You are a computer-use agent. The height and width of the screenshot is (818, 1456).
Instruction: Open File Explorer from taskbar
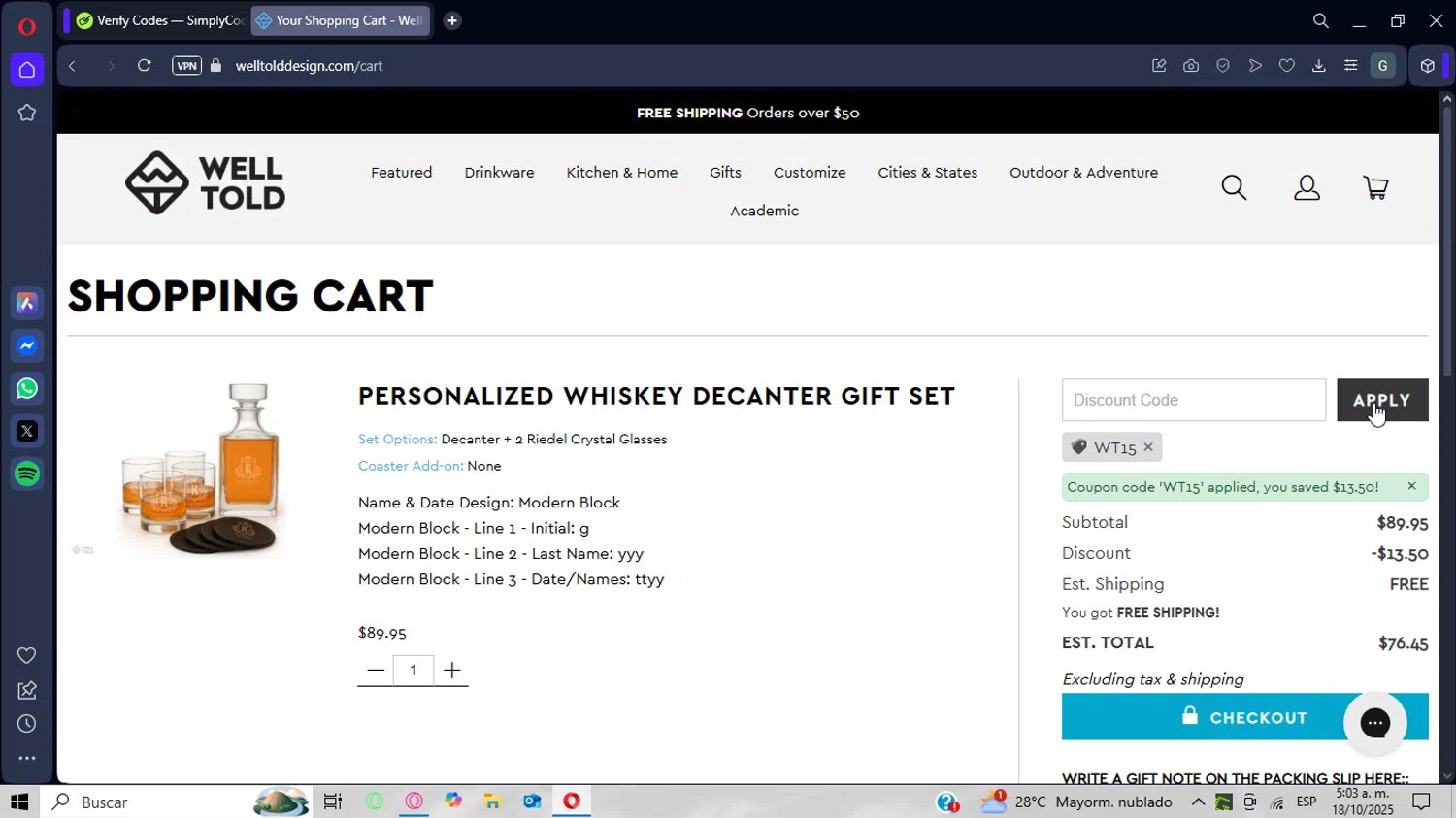click(492, 802)
